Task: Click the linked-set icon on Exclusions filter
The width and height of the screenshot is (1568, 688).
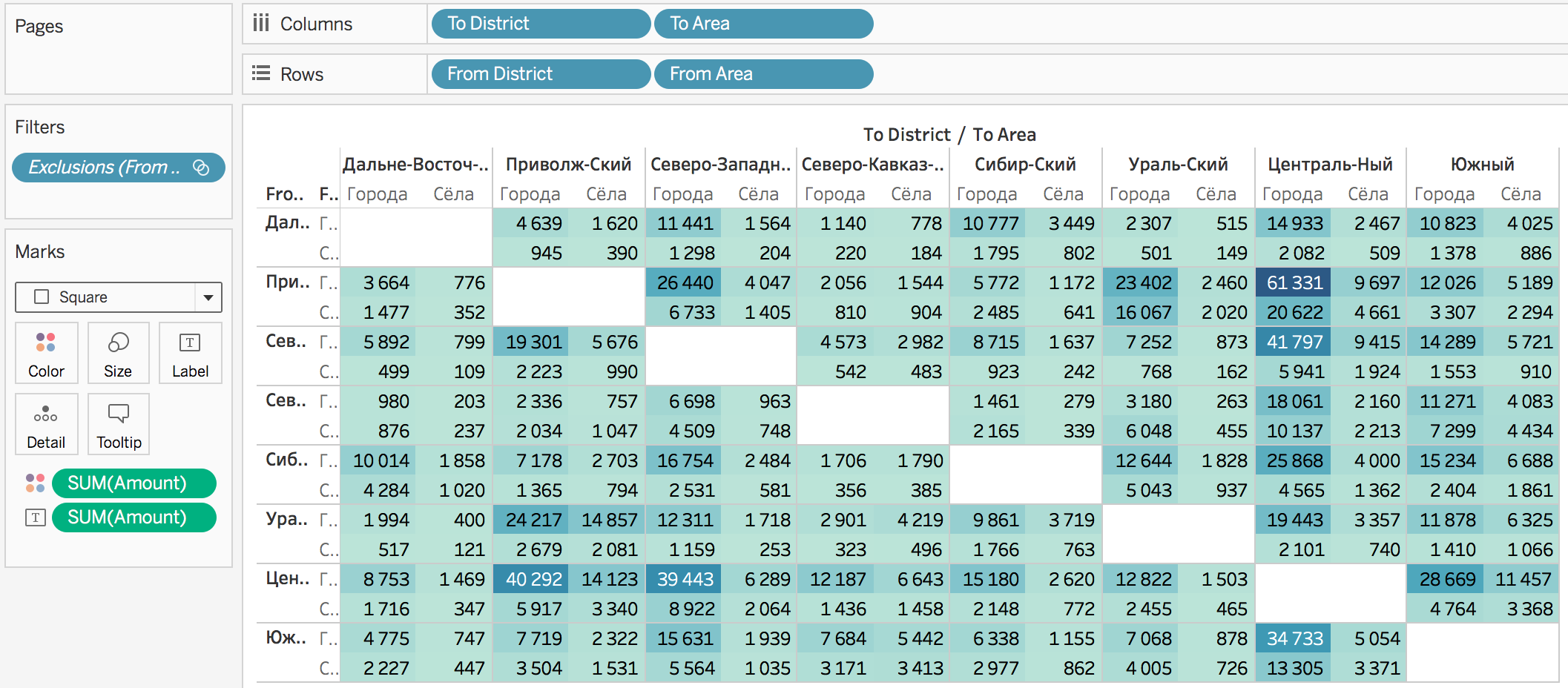Action: point(201,168)
